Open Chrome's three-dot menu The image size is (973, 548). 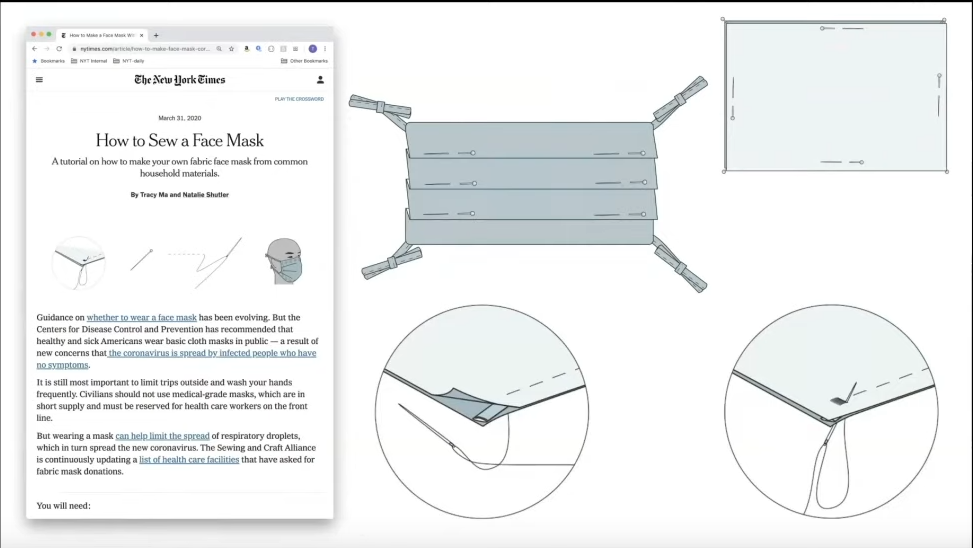325,48
